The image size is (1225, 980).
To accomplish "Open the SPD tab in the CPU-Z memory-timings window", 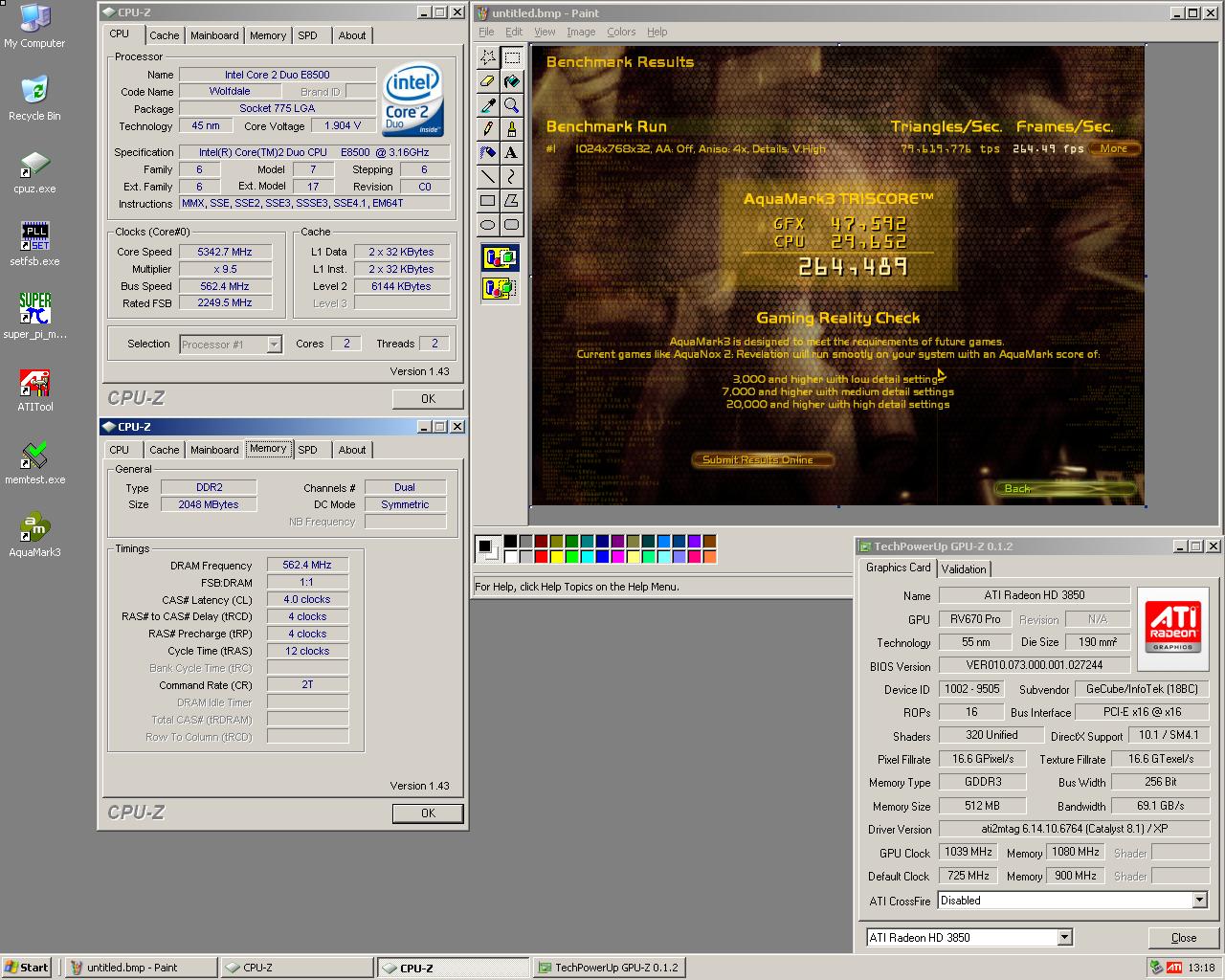I will pos(307,450).
